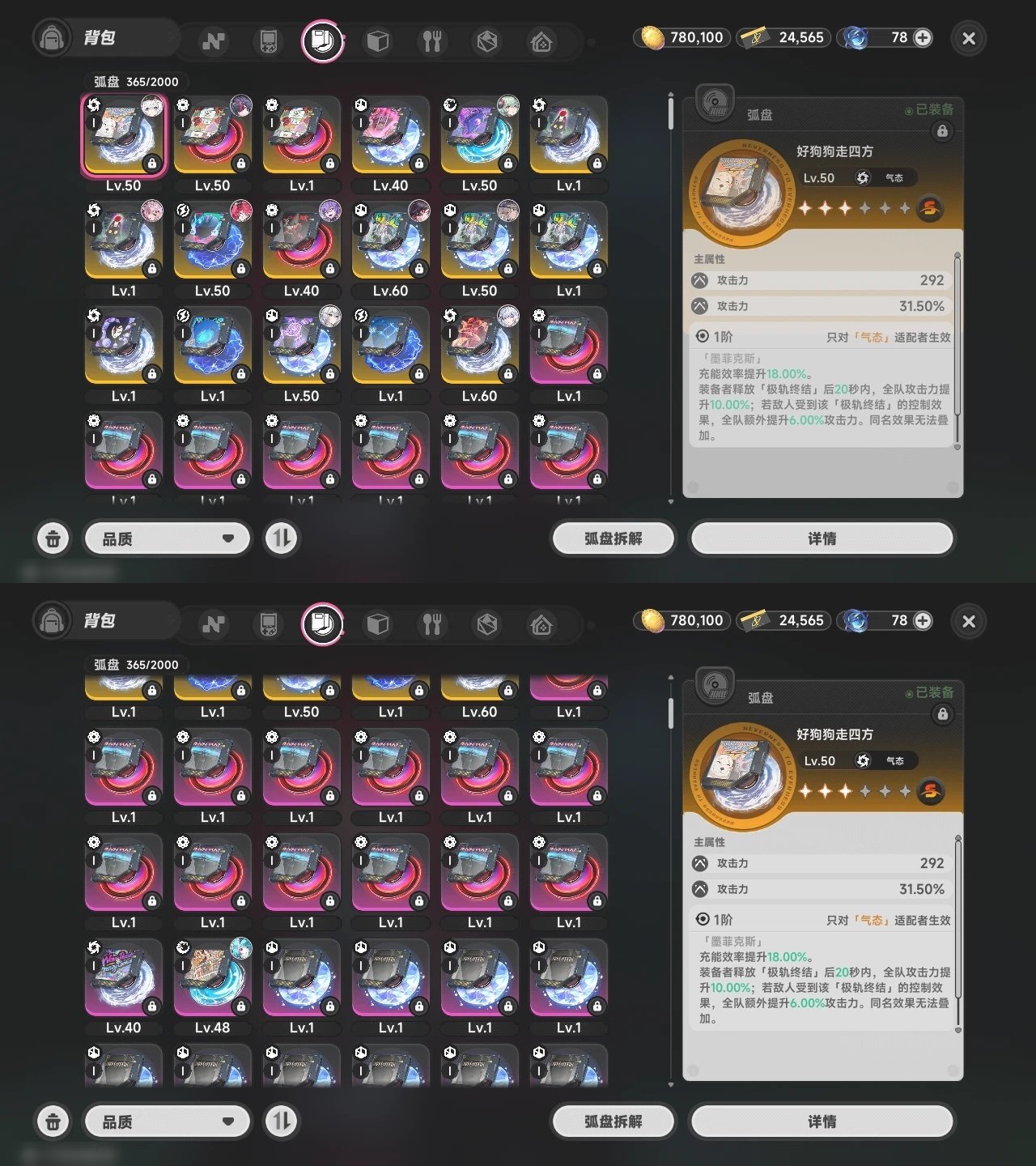This screenshot has height=1166, width=1036.
Task: Open the food fork-and-knife tab in upper bar
Action: coord(432,40)
